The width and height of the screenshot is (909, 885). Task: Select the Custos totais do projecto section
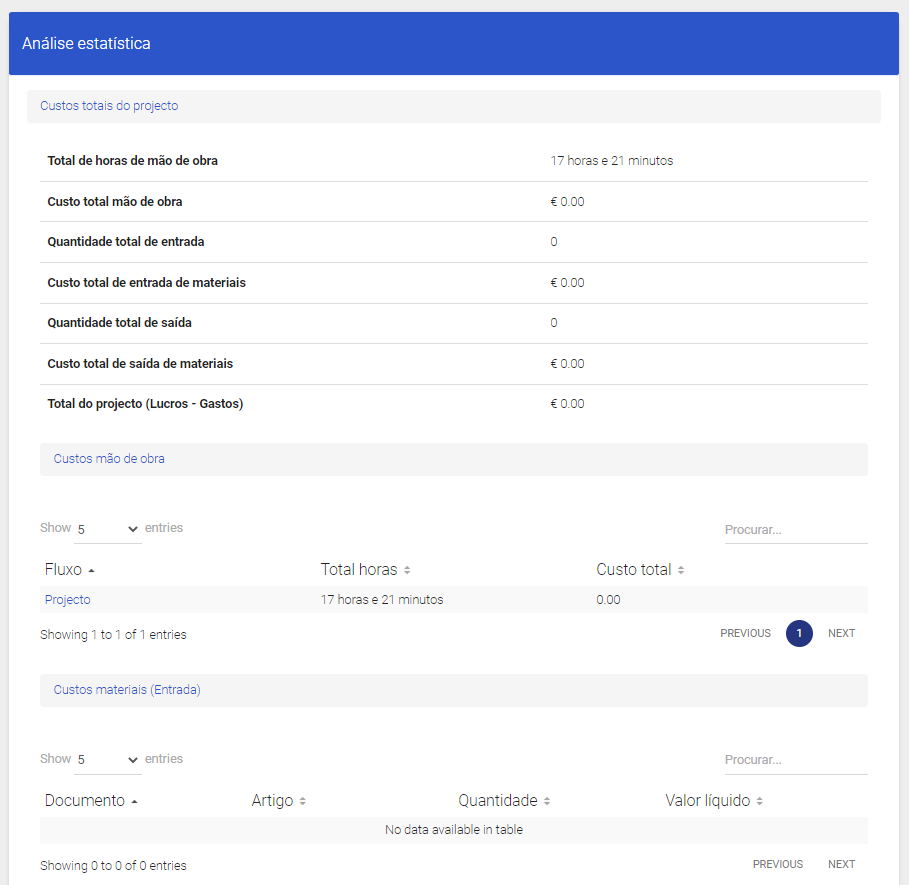(x=109, y=105)
